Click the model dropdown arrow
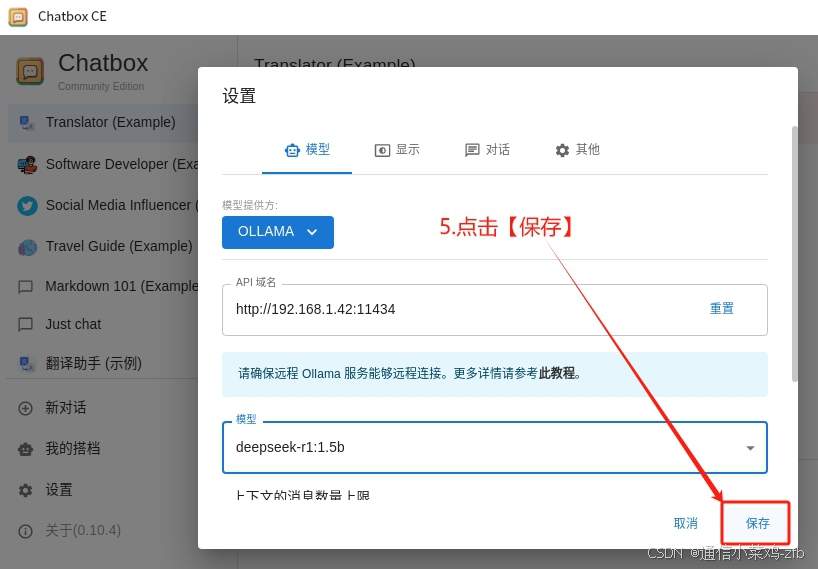Screen dimensions: 818x569 click(x=750, y=448)
